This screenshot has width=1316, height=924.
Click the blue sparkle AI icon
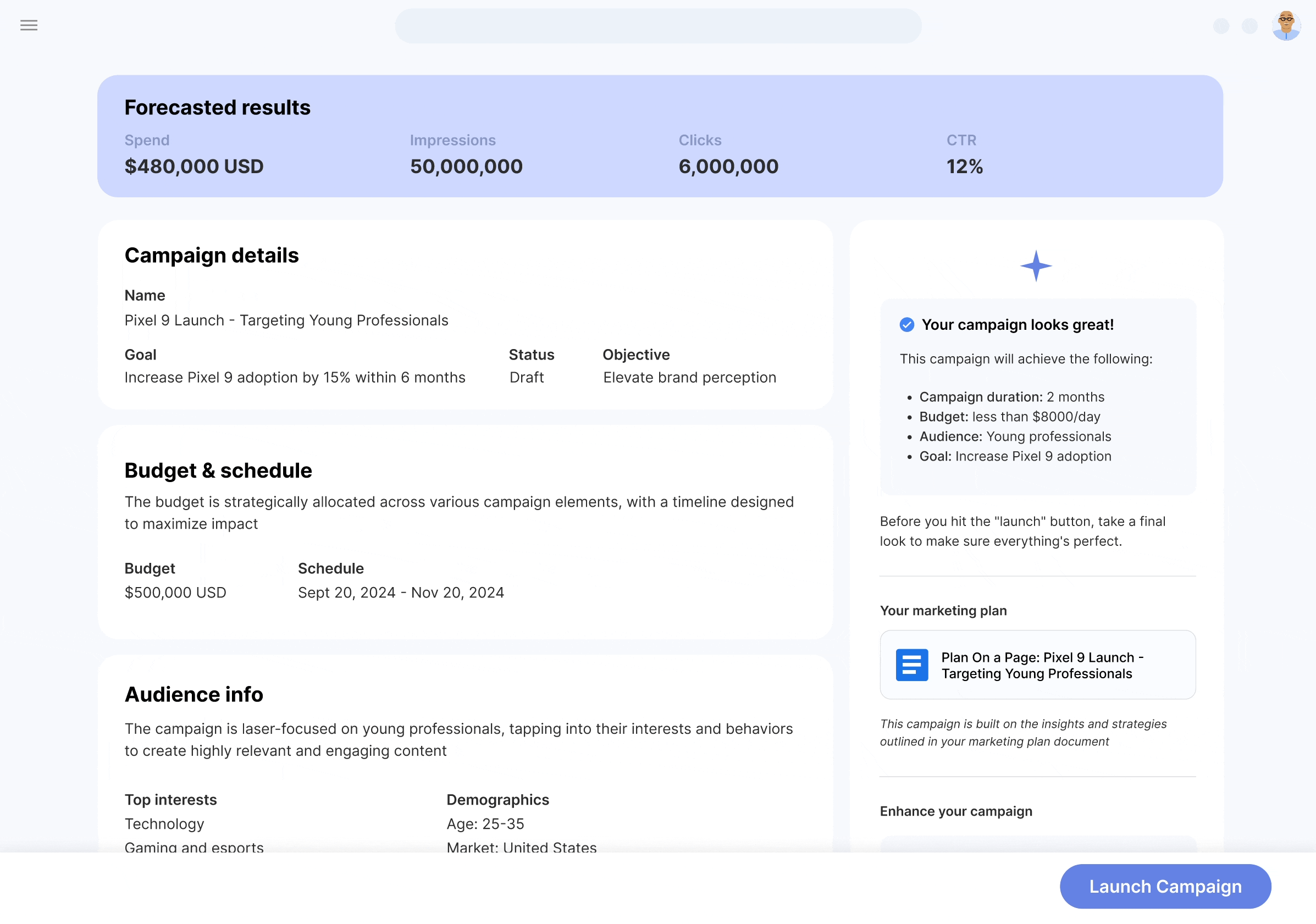coord(1036,266)
